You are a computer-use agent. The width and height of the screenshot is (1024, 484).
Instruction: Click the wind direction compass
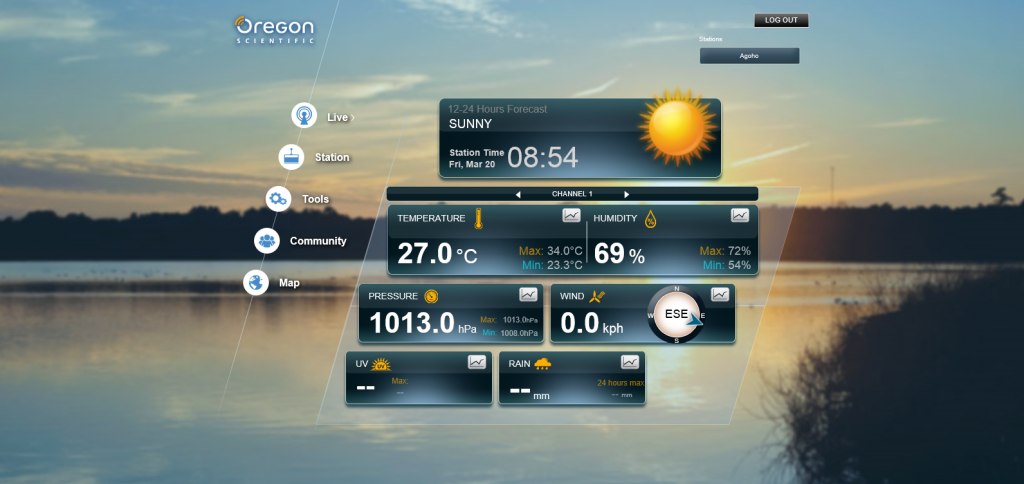pyautogui.click(x=677, y=314)
